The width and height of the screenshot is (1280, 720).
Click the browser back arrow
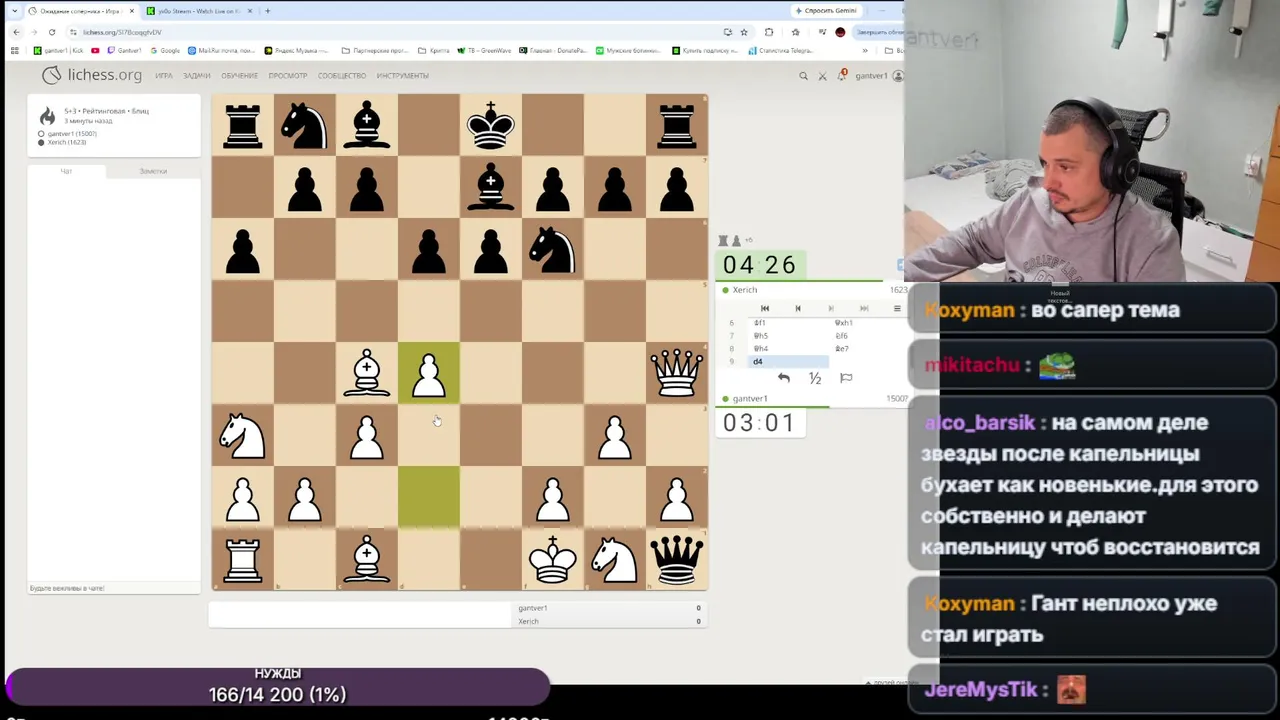click(16, 32)
